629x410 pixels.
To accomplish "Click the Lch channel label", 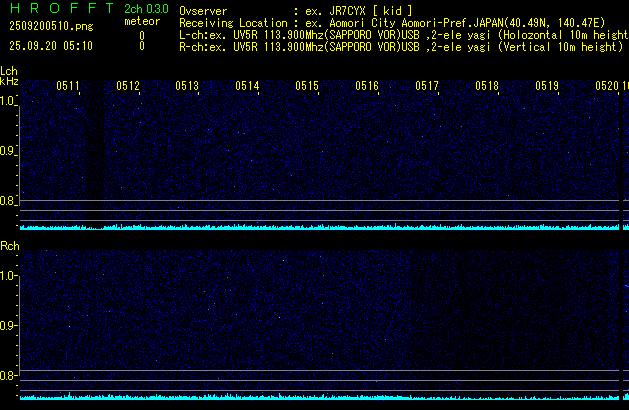I will (x=9, y=72).
